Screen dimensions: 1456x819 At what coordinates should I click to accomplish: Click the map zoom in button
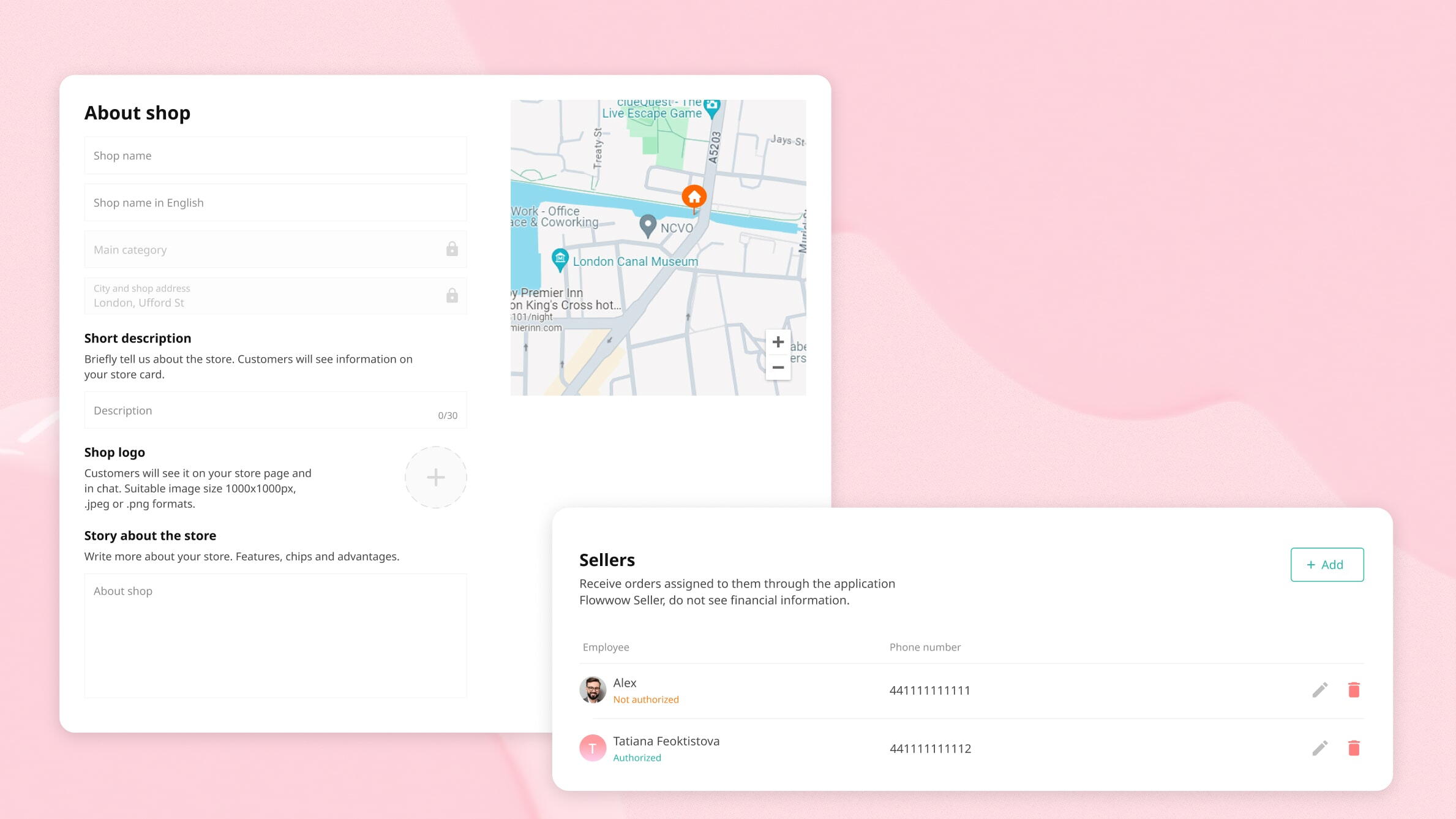(x=778, y=342)
